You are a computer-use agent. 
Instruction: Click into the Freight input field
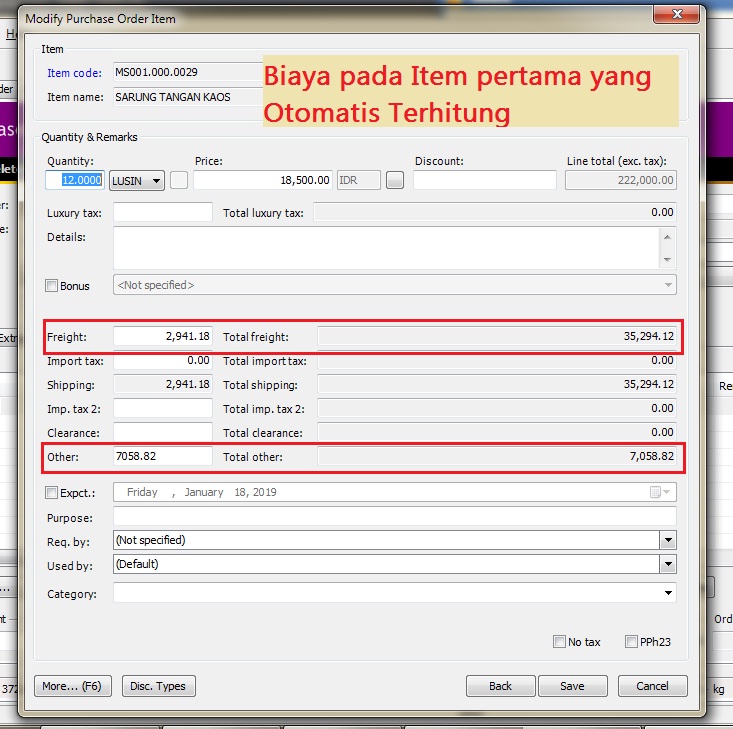click(163, 338)
